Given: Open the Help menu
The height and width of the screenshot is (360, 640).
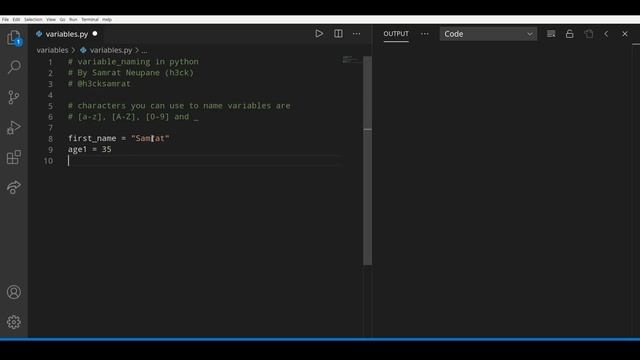Looking at the screenshot, I should tap(107, 20).
